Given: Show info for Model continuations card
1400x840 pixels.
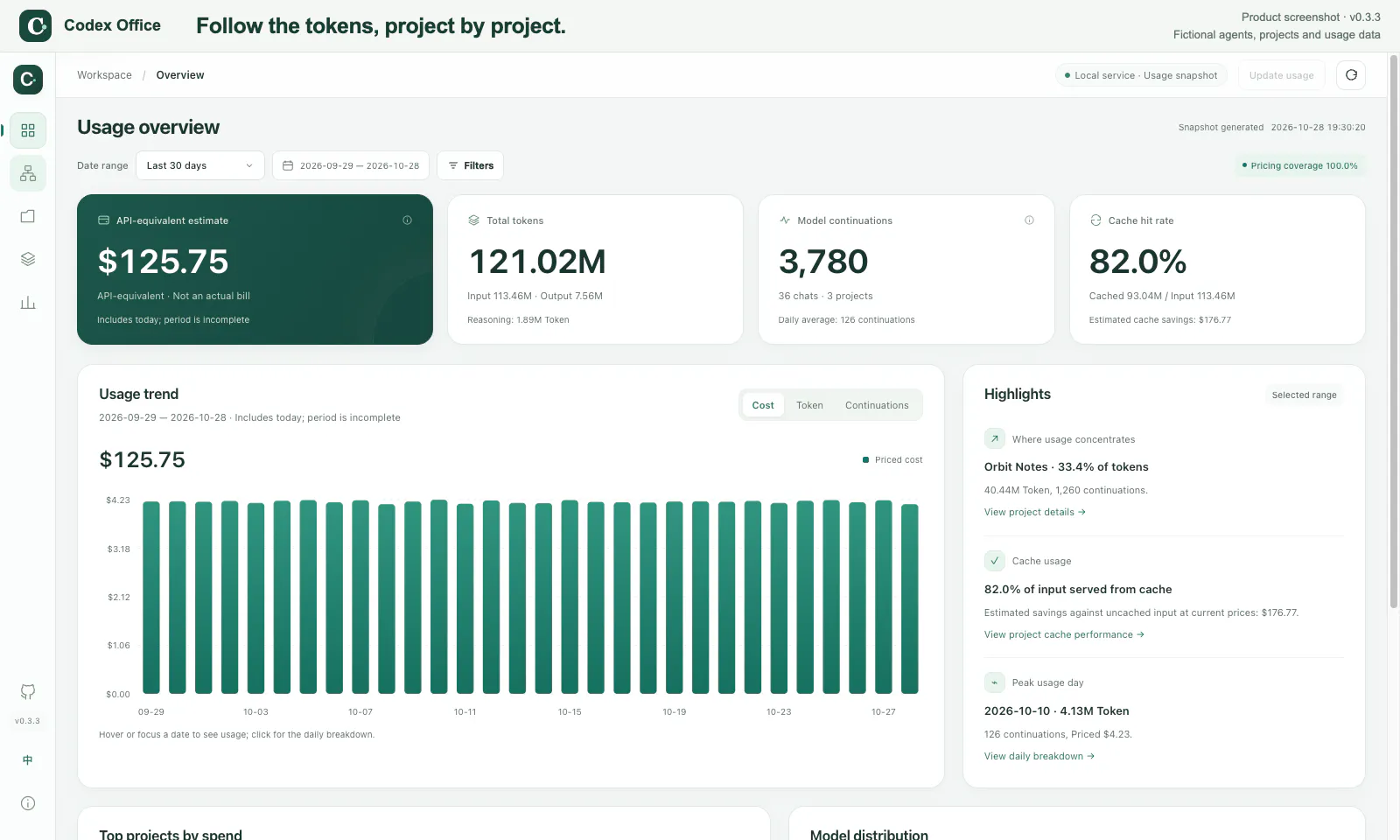Looking at the screenshot, I should (1029, 220).
